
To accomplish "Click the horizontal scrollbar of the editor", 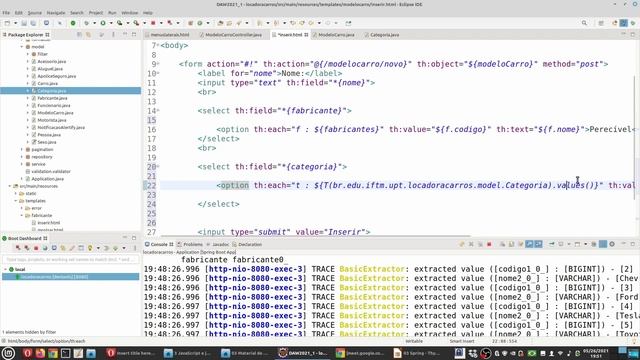I will click(x=315, y=236).
